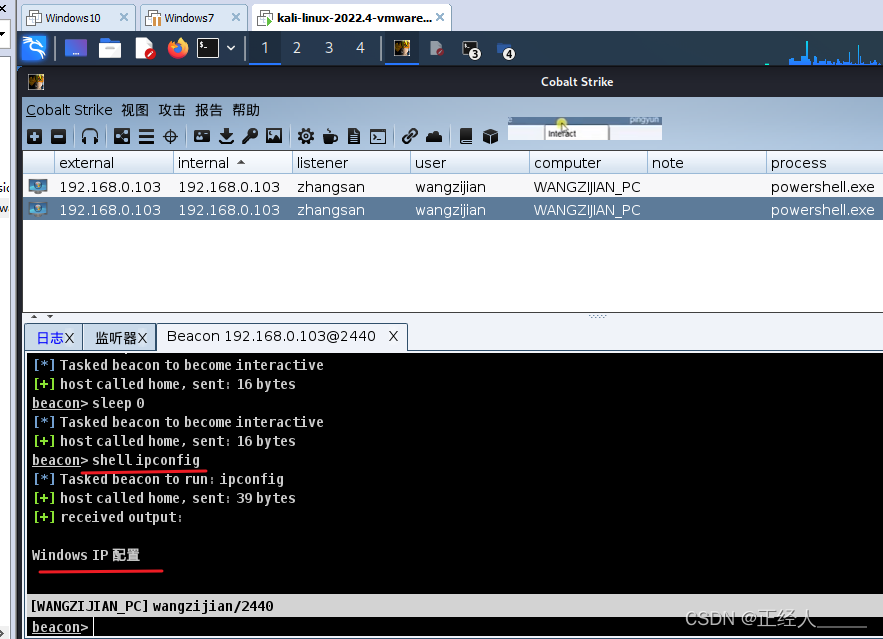The width and height of the screenshot is (883, 639).
Task: Sort sessions by computer column header
Action: 588,163
